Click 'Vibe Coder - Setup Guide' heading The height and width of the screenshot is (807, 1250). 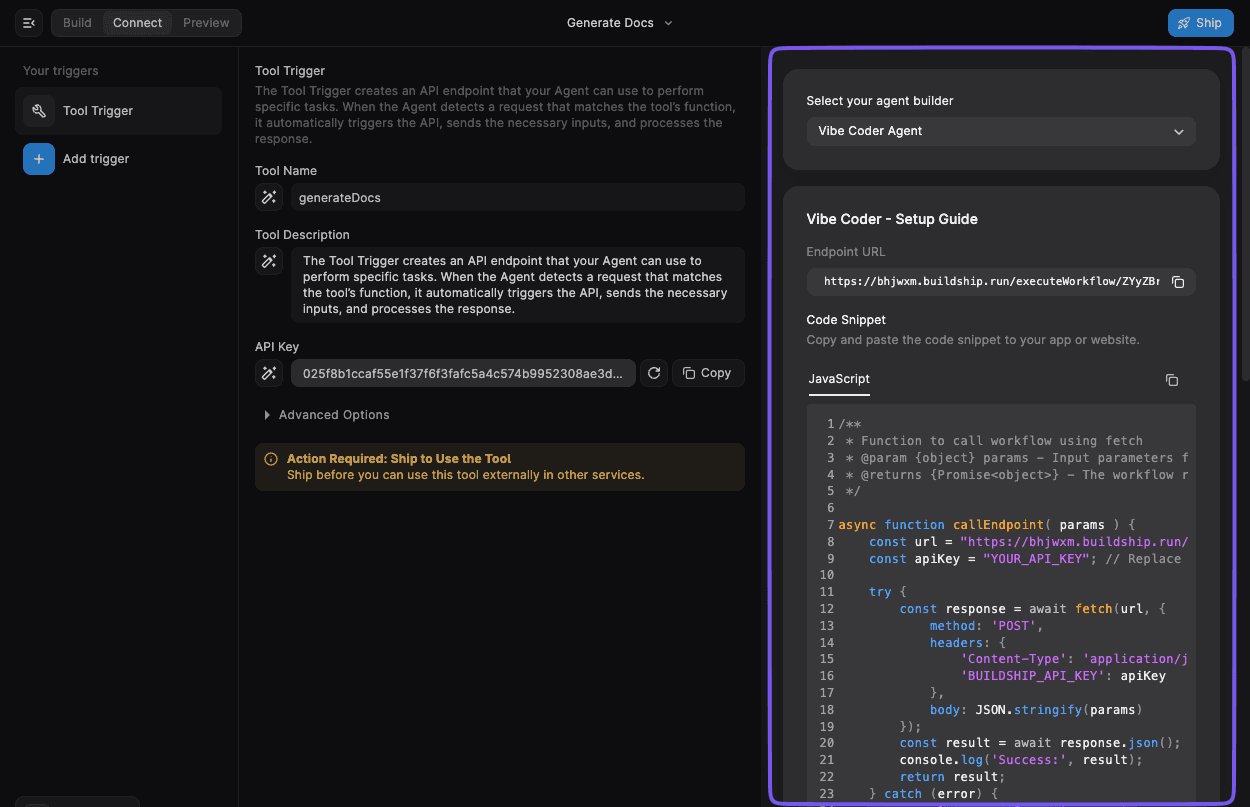pos(892,219)
